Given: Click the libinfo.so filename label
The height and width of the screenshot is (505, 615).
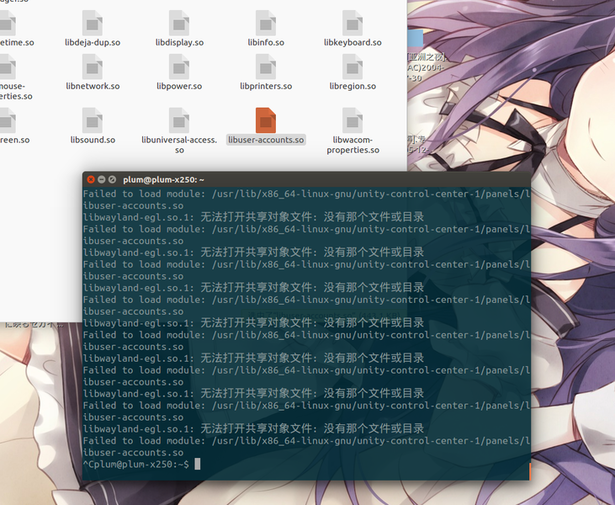Looking at the screenshot, I should point(266,42).
